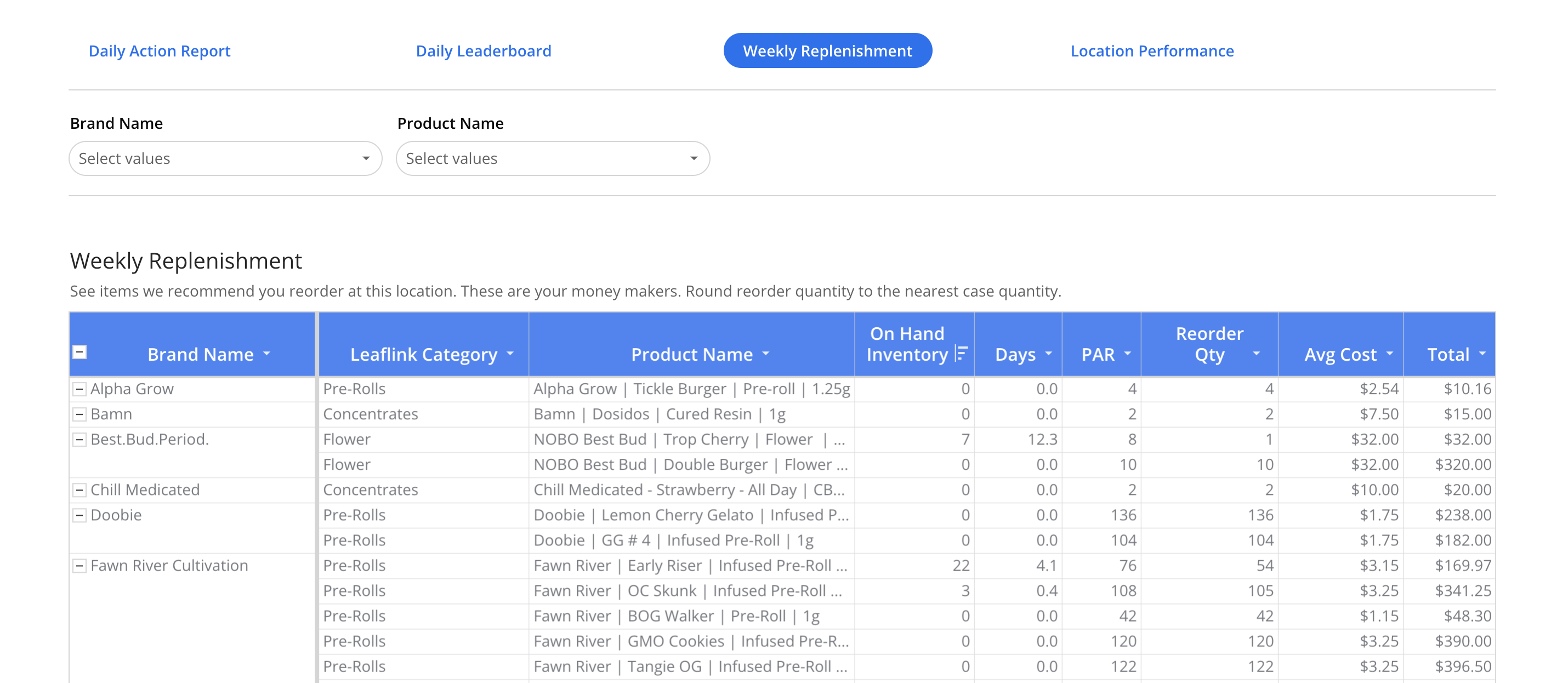Screen dimensions: 1568x683
Task: Open Location Performance tab
Action: coord(1152,51)
